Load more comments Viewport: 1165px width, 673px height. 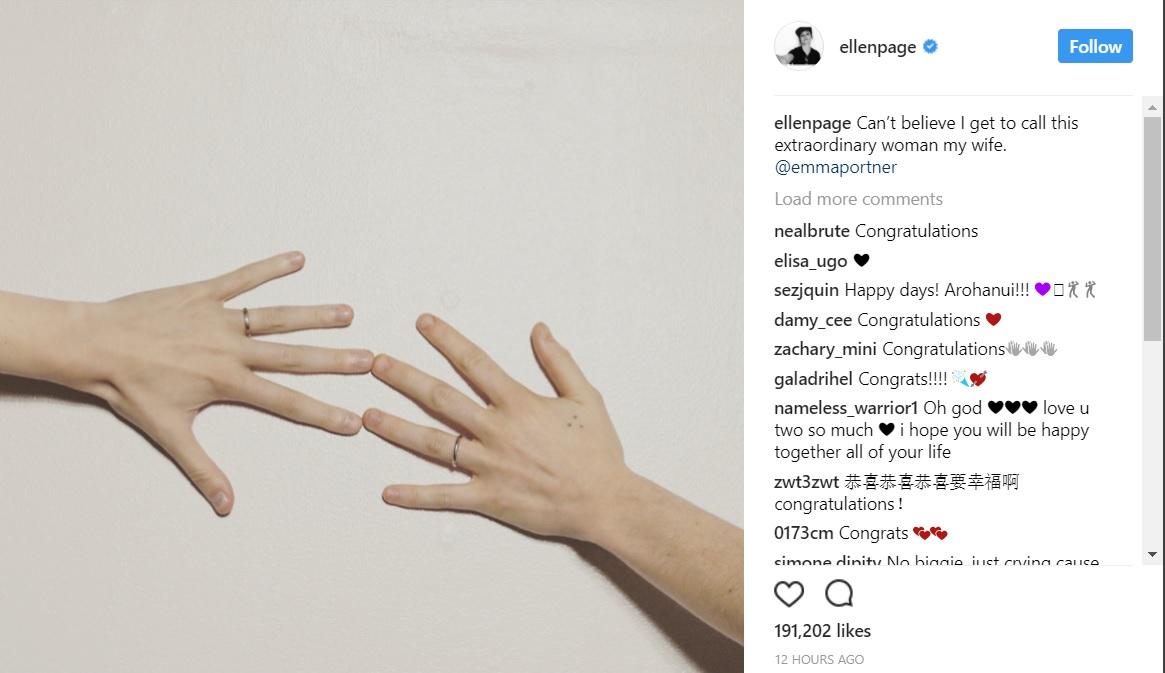tap(858, 199)
